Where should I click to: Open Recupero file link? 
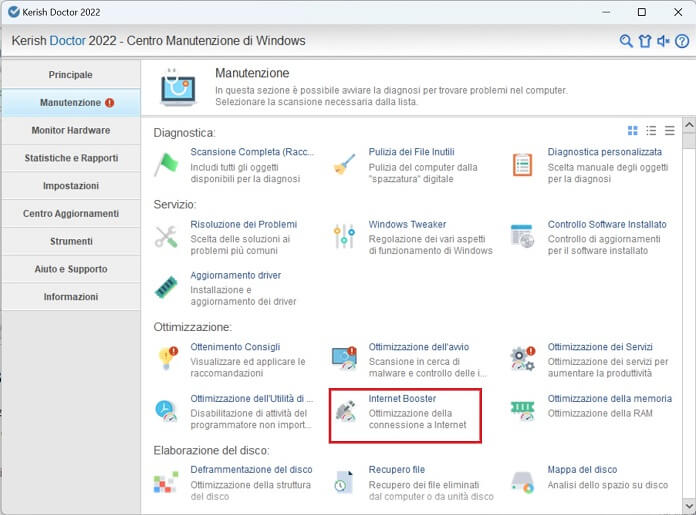tap(396, 470)
